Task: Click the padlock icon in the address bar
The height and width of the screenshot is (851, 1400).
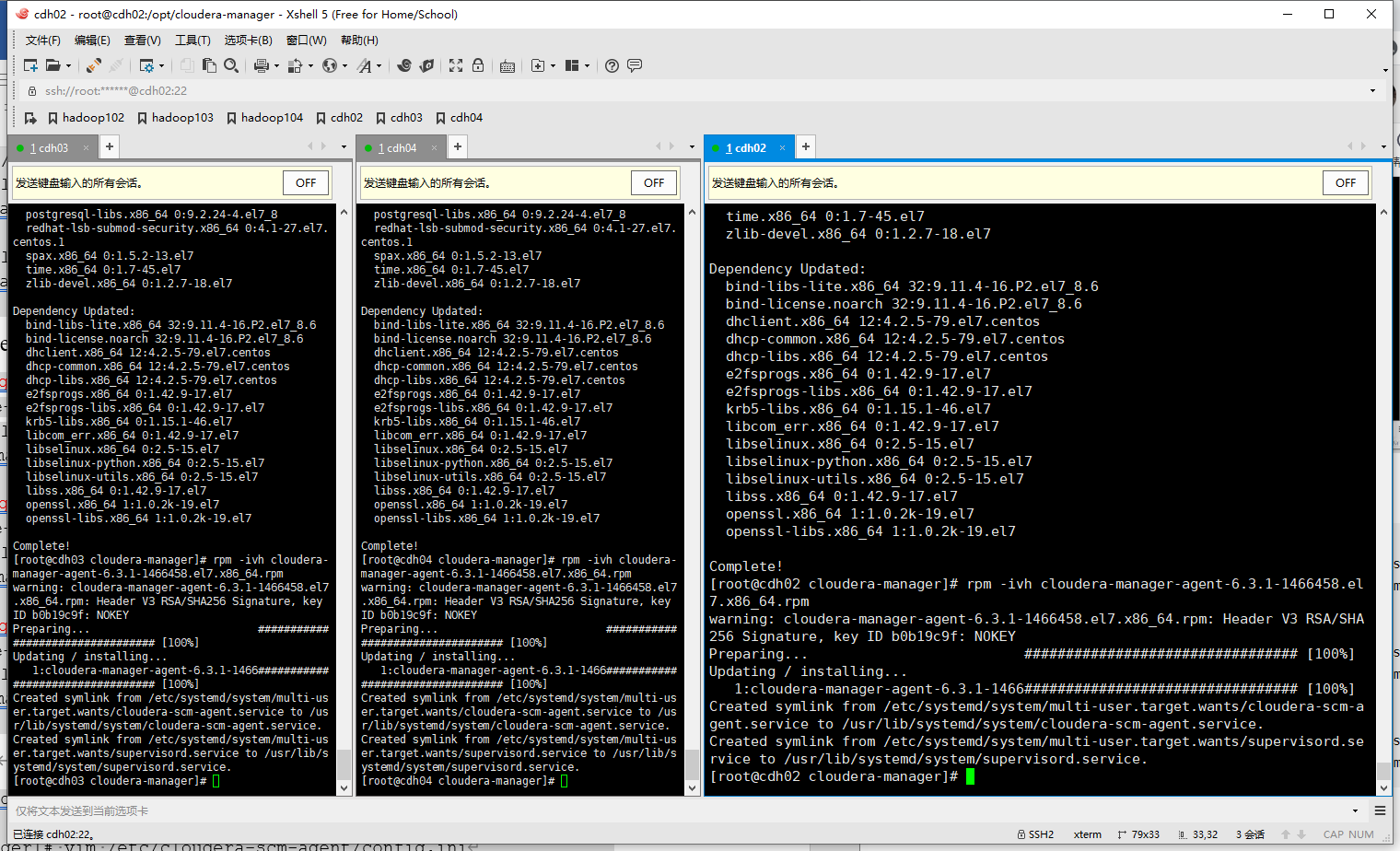Action: click(32, 91)
